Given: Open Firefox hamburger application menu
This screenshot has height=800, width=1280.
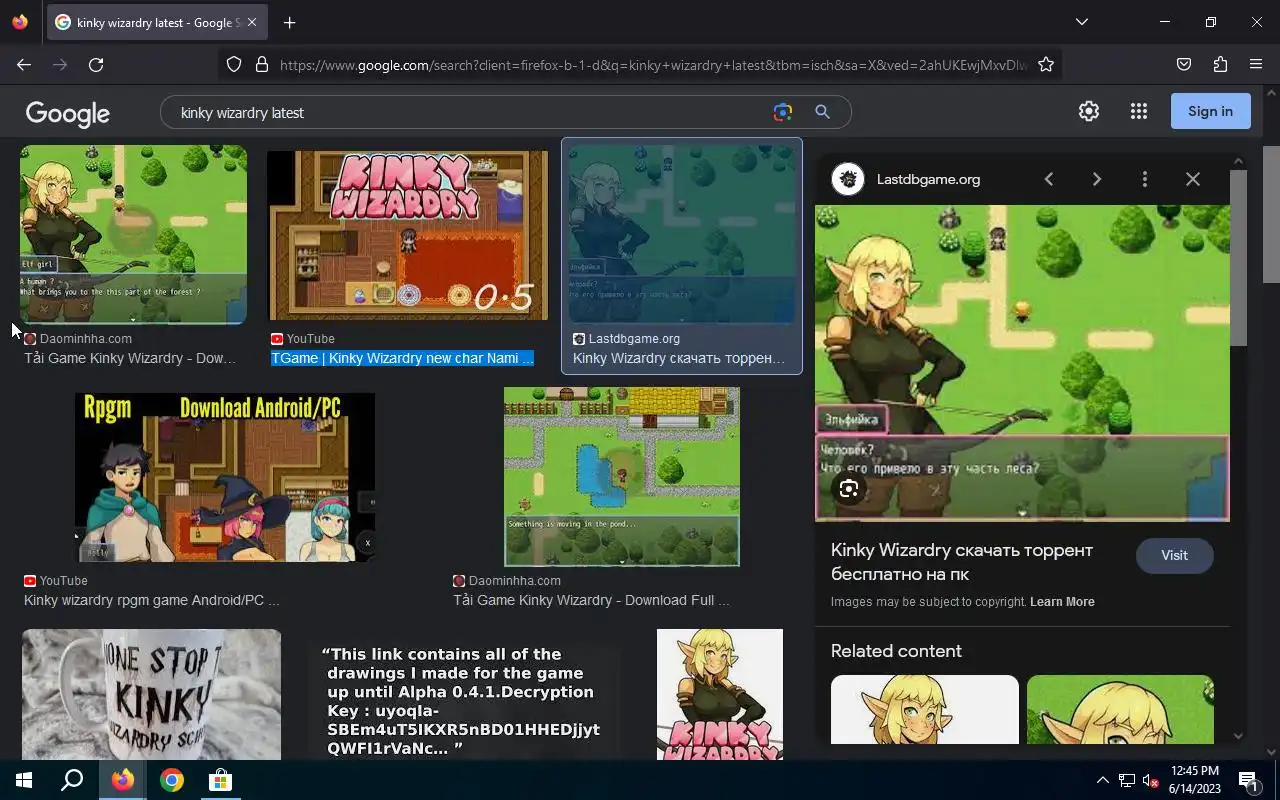Looking at the screenshot, I should click(1256, 65).
